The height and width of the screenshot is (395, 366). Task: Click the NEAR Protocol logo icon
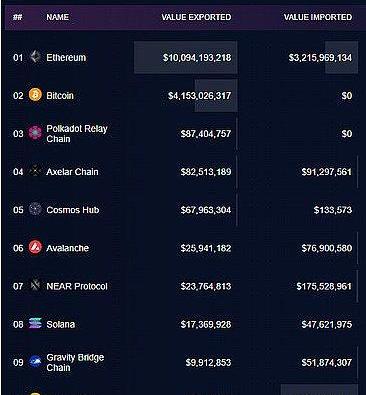click(35, 285)
